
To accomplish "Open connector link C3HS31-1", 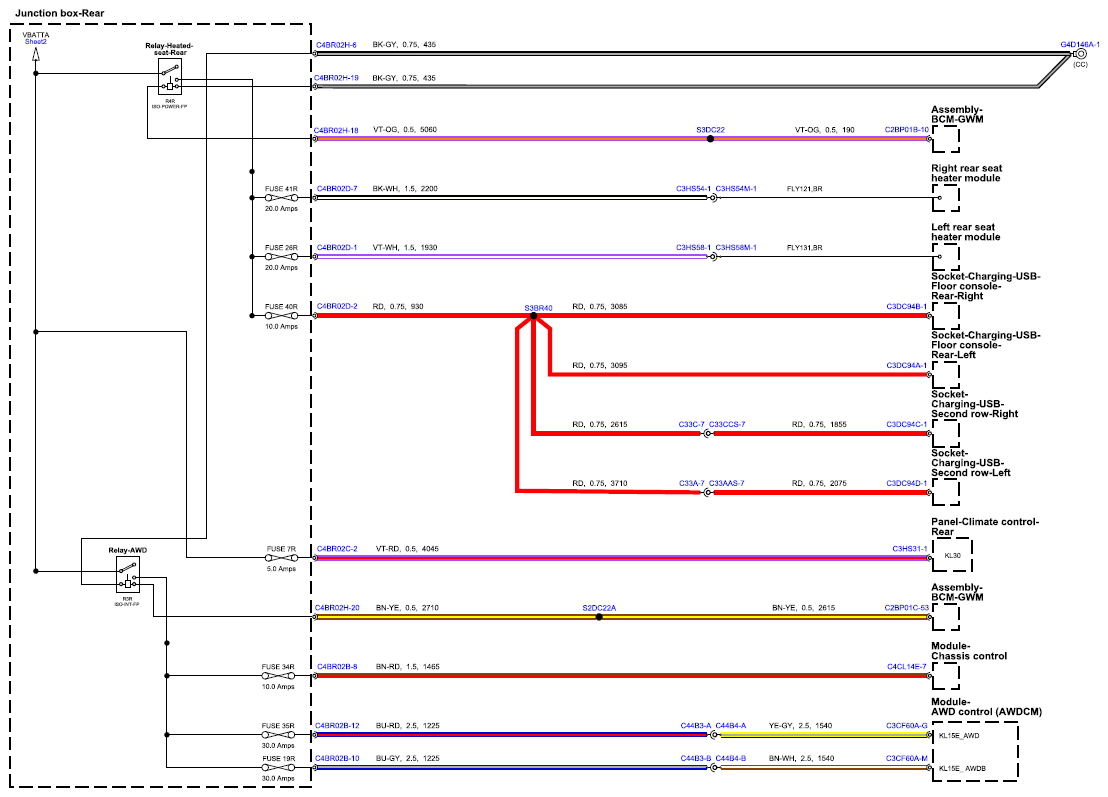I will coord(909,548).
